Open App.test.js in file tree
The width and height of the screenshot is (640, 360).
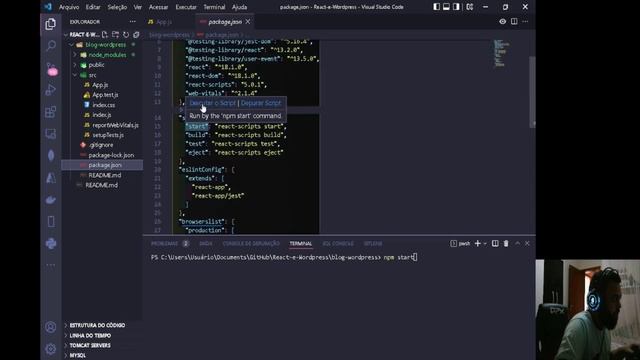click(x=105, y=95)
